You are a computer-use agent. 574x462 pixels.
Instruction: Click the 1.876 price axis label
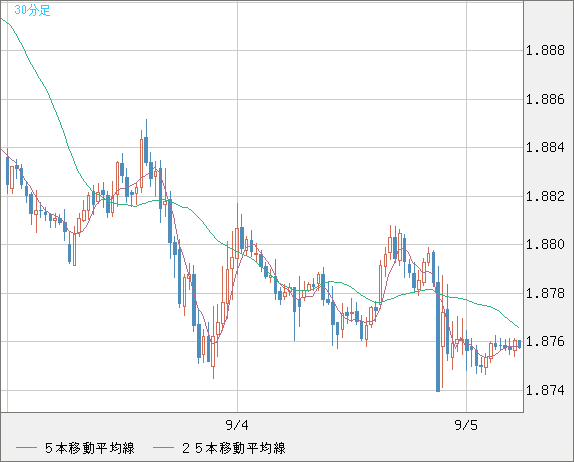545,342
